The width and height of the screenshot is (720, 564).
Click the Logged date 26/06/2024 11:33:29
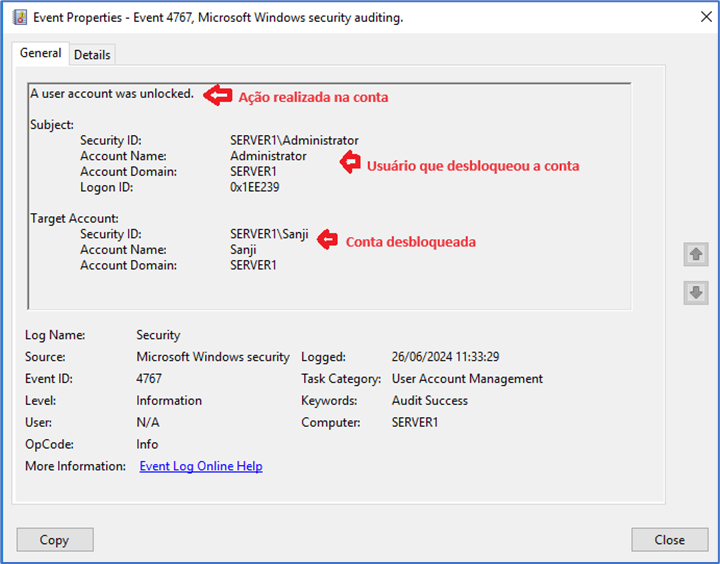click(445, 357)
